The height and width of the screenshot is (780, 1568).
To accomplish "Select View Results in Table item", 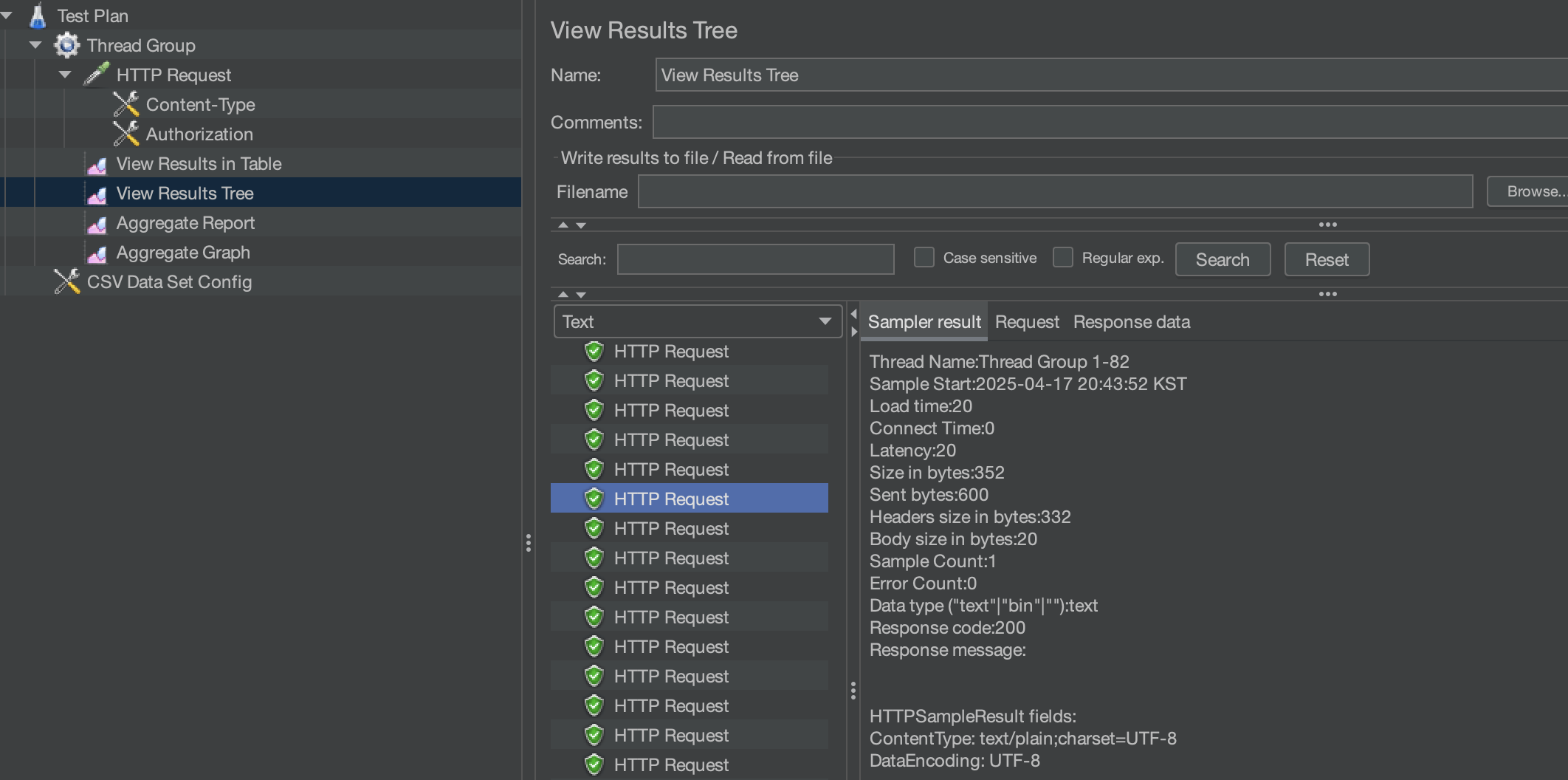I will pos(199,163).
